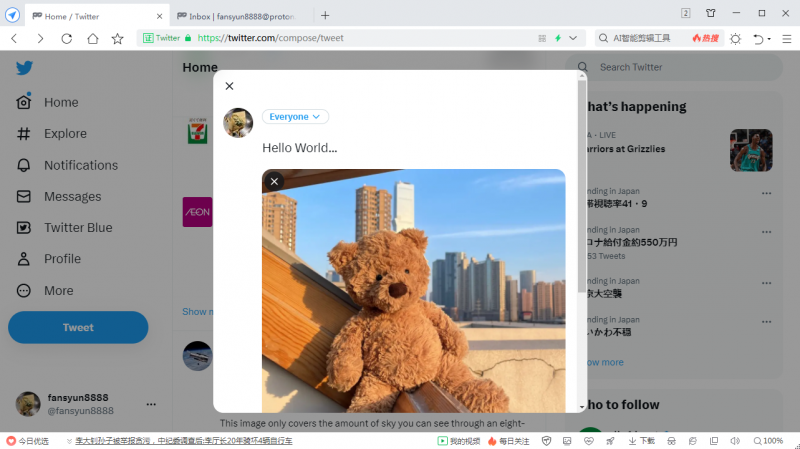Expand the address bar history chevron
The image size is (800, 449).
coord(573,38)
